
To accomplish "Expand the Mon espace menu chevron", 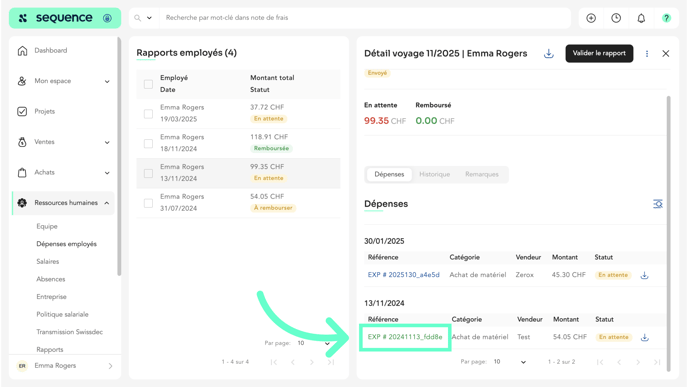I will [107, 81].
